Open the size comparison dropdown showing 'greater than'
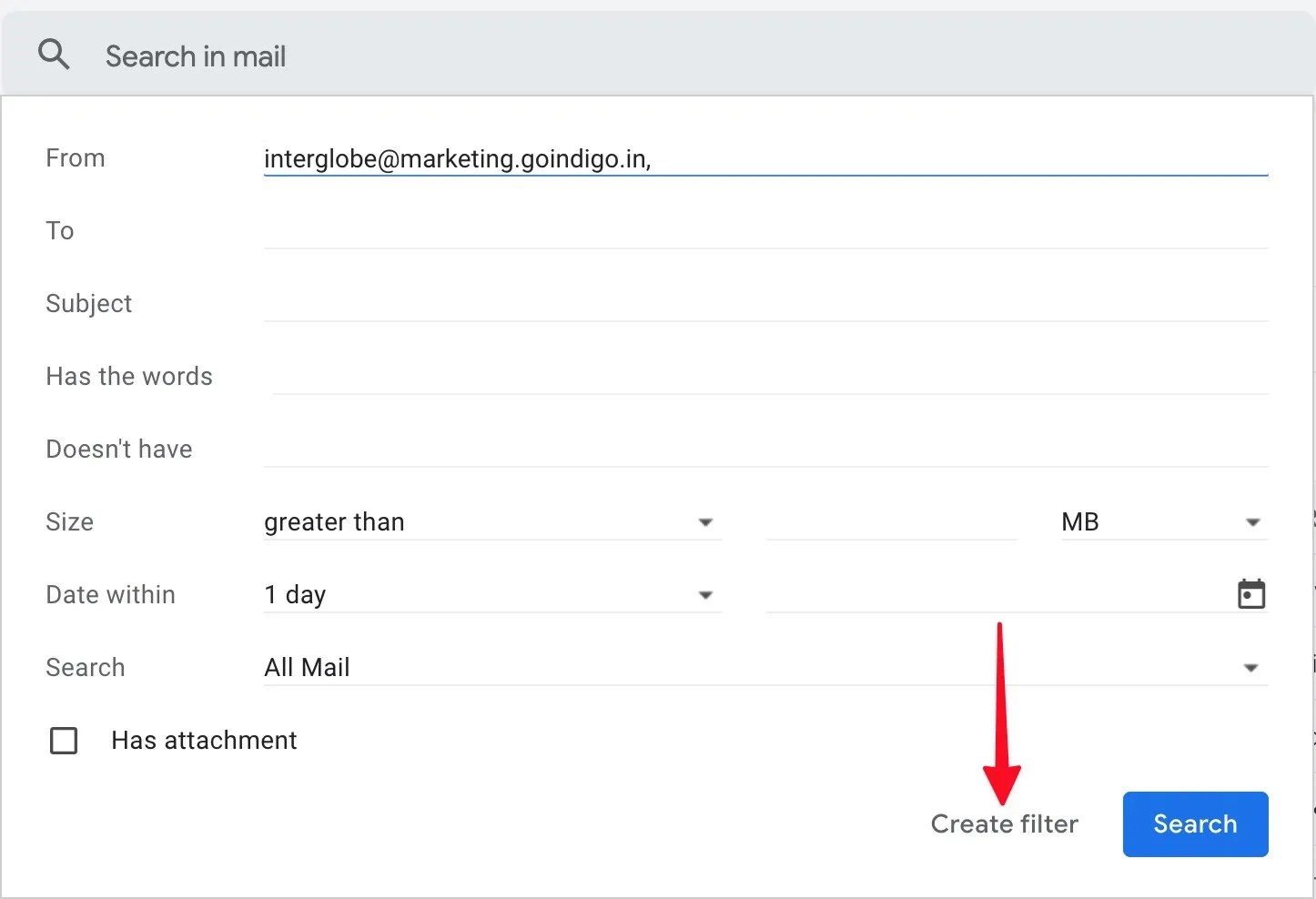 point(491,522)
